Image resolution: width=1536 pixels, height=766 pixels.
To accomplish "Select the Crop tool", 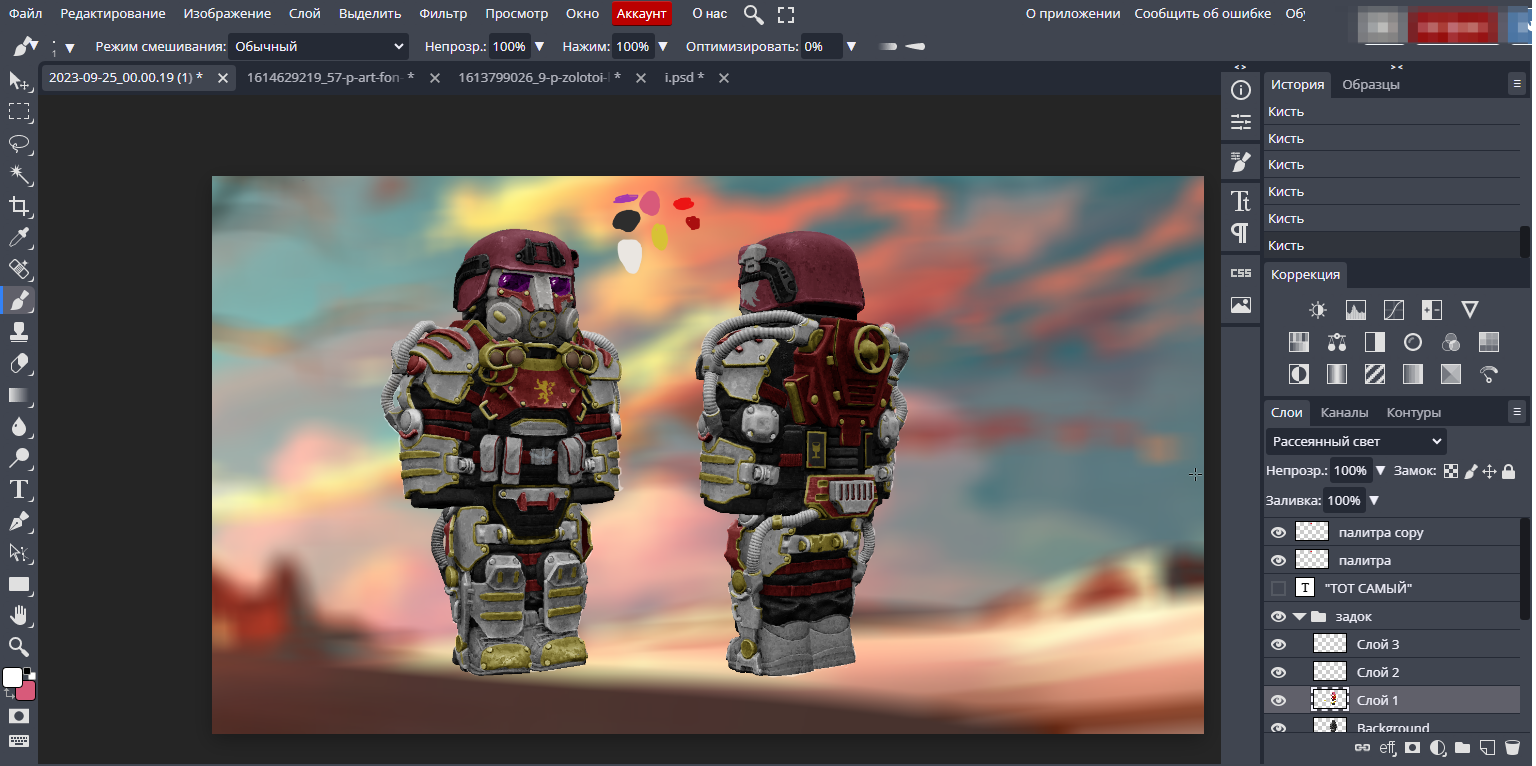I will point(19,206).
